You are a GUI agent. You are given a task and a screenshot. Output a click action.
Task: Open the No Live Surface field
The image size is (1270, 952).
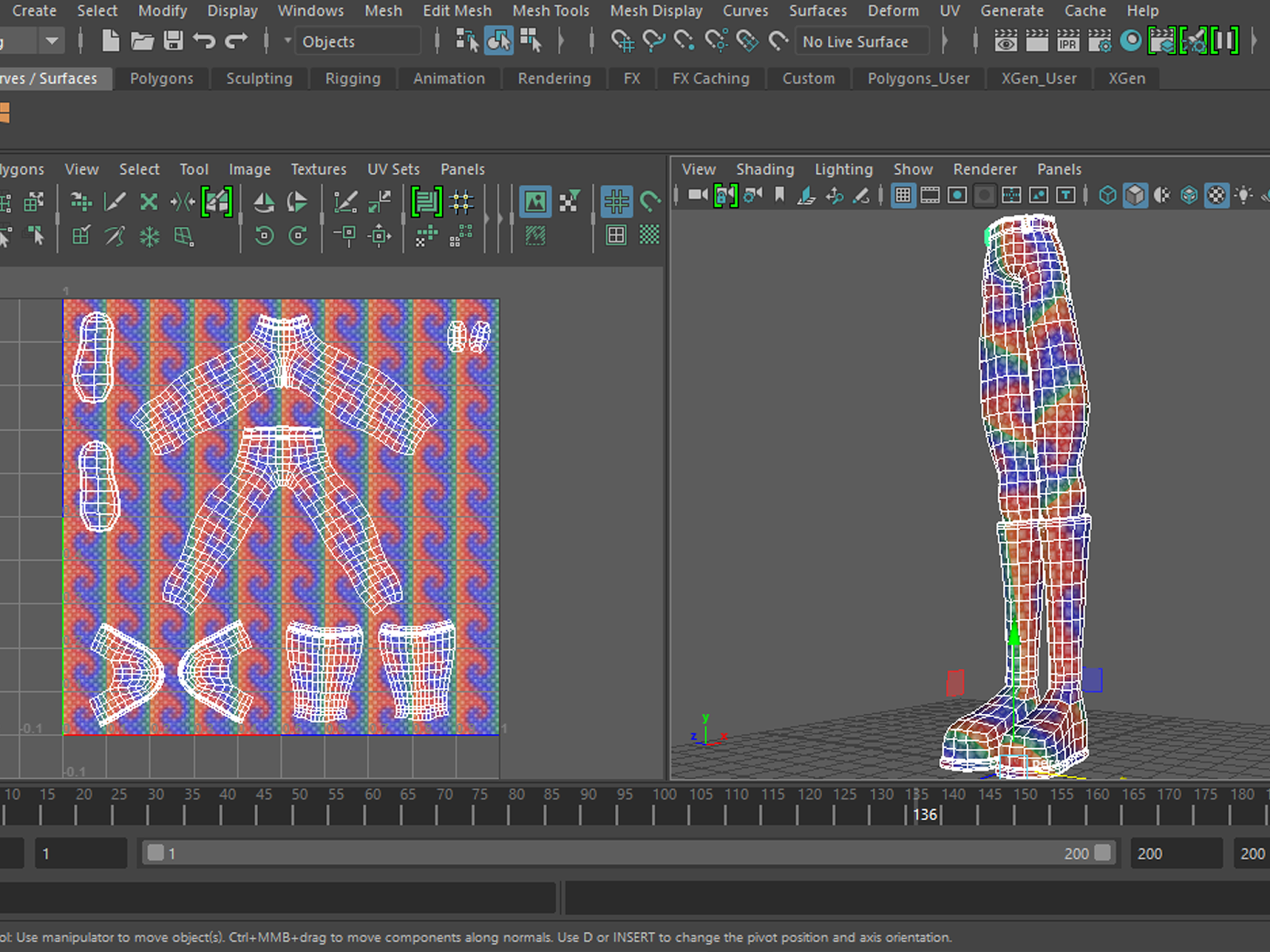tap(860, 41)
